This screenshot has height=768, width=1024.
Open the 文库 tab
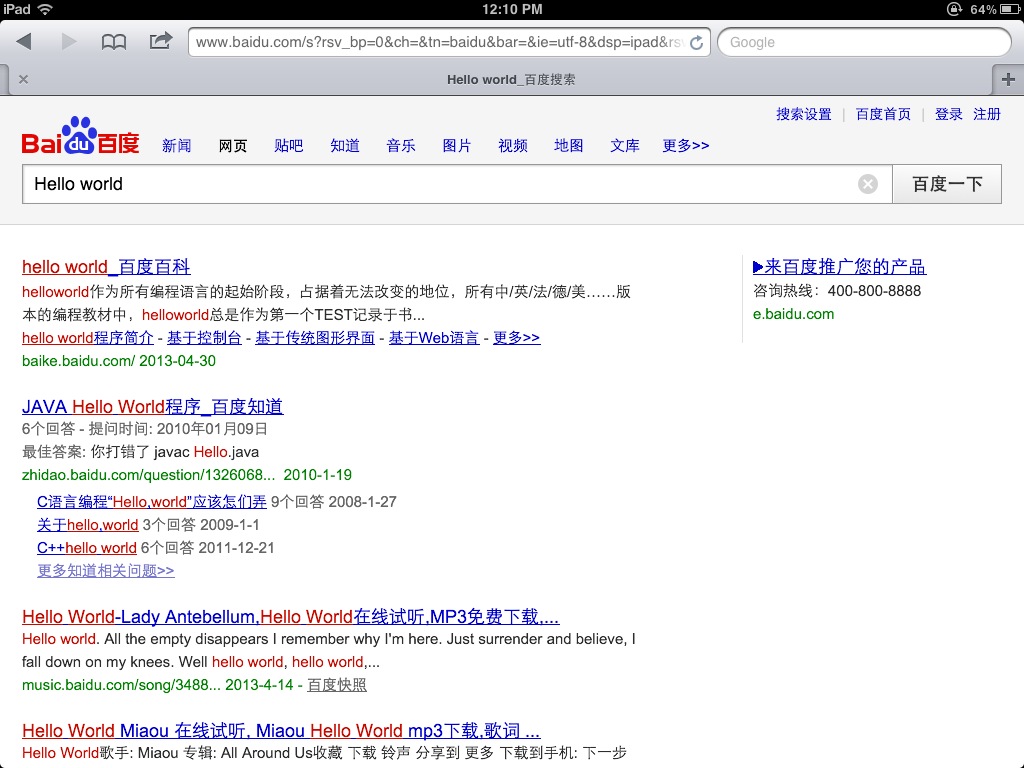625,146
